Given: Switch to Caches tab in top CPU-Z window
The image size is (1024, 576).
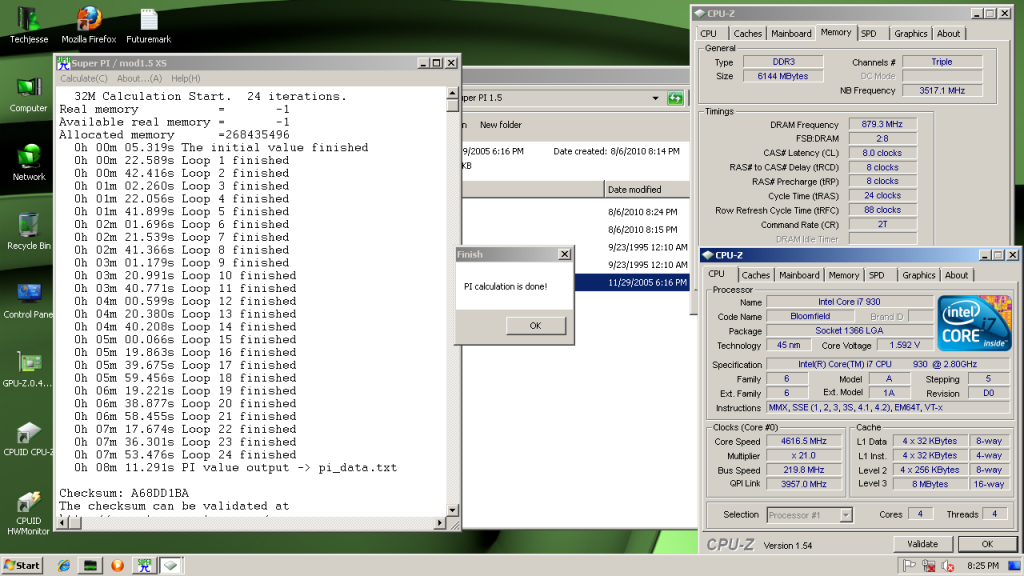Looking at the screenshot, I should click(747, 33).
